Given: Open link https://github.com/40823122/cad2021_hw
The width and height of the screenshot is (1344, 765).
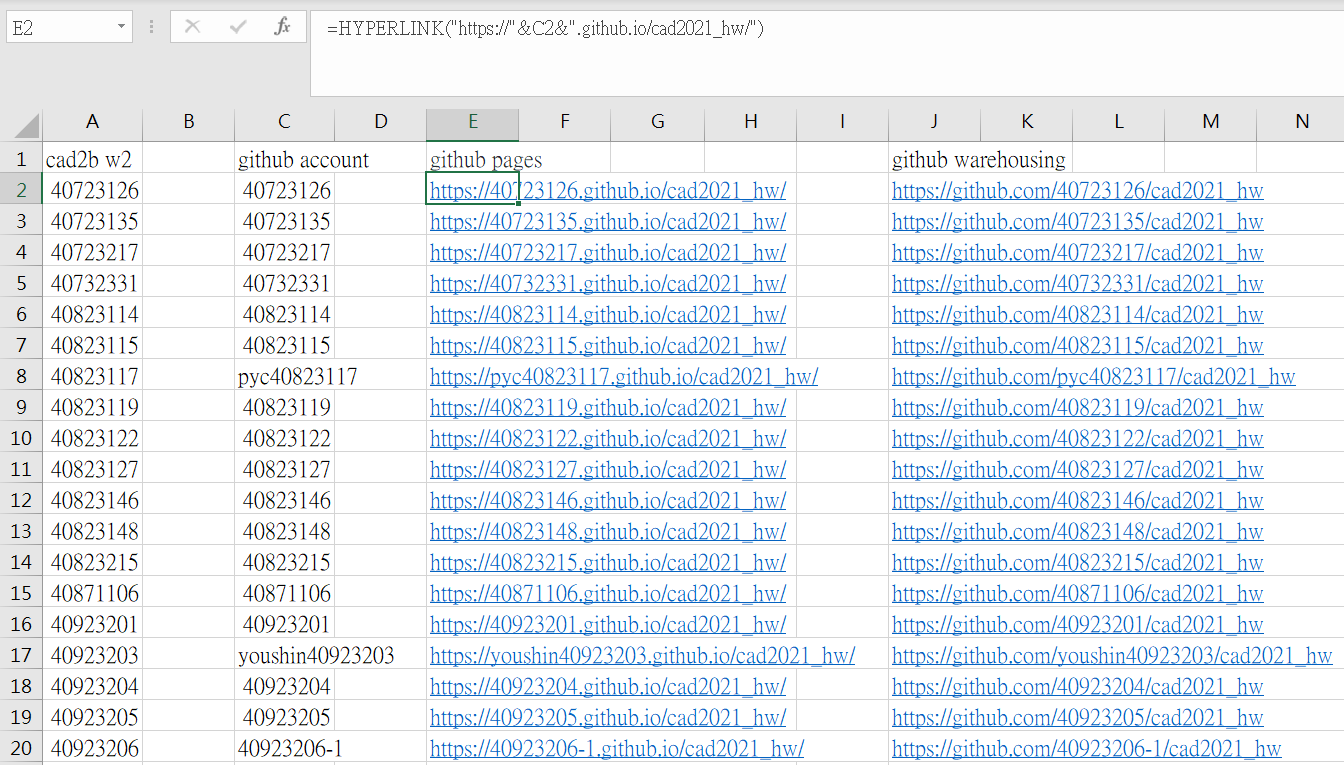Looking at the screenshot, I should [1078, 438].
